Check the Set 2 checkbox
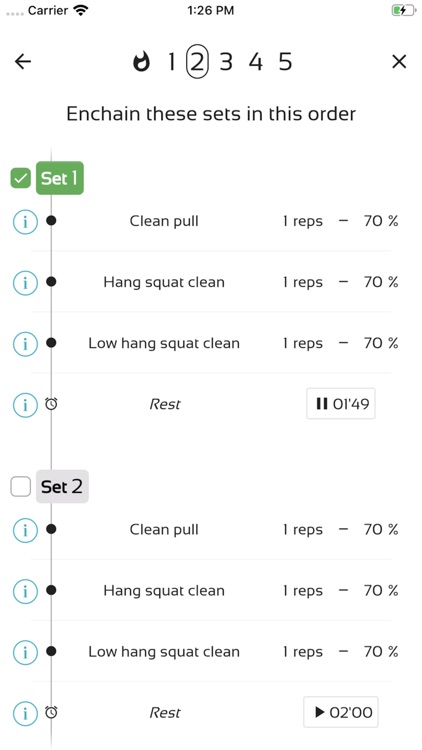The width and height of the screenshot is (422, 750). tap(21, 487)
